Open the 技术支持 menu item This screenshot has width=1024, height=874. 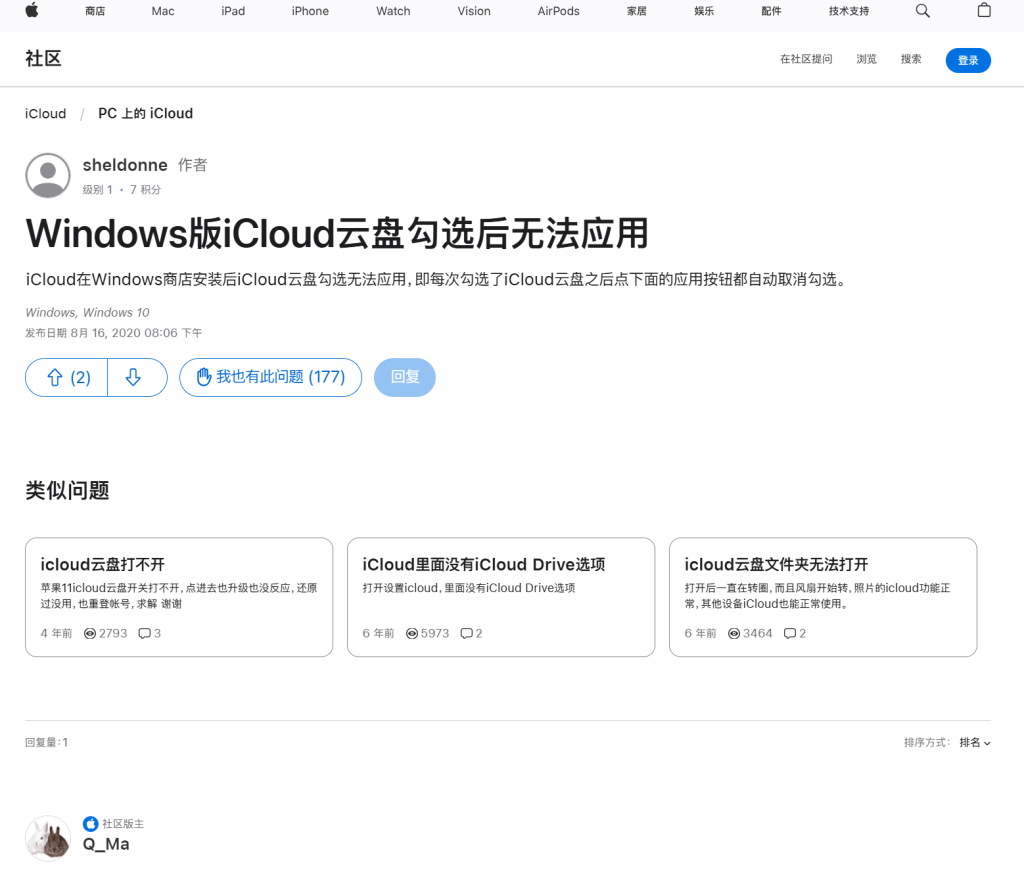pos(849,11)
